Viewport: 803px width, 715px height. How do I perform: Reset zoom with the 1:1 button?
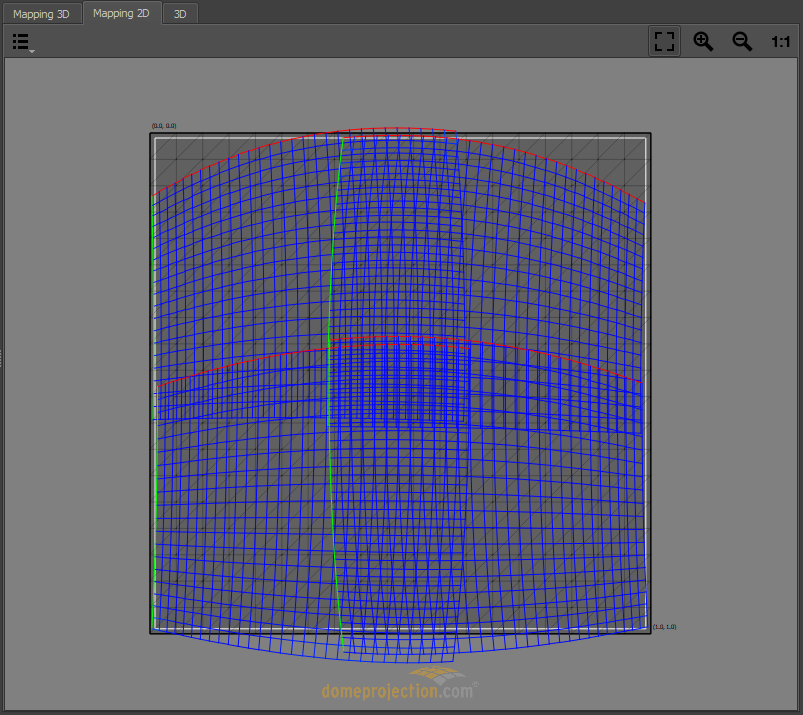tap(780, 42)
